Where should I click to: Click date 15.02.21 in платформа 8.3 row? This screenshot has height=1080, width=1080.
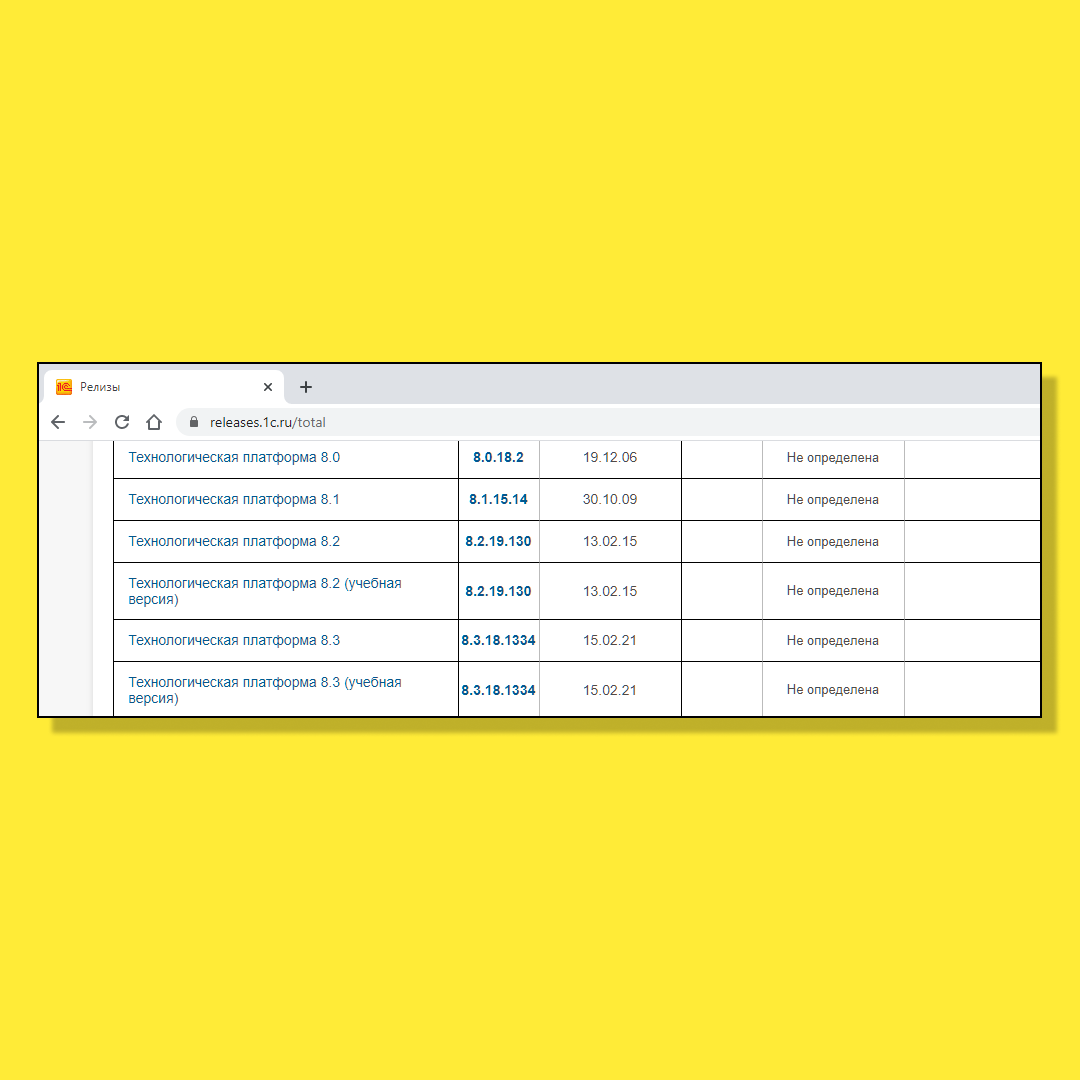610,641
